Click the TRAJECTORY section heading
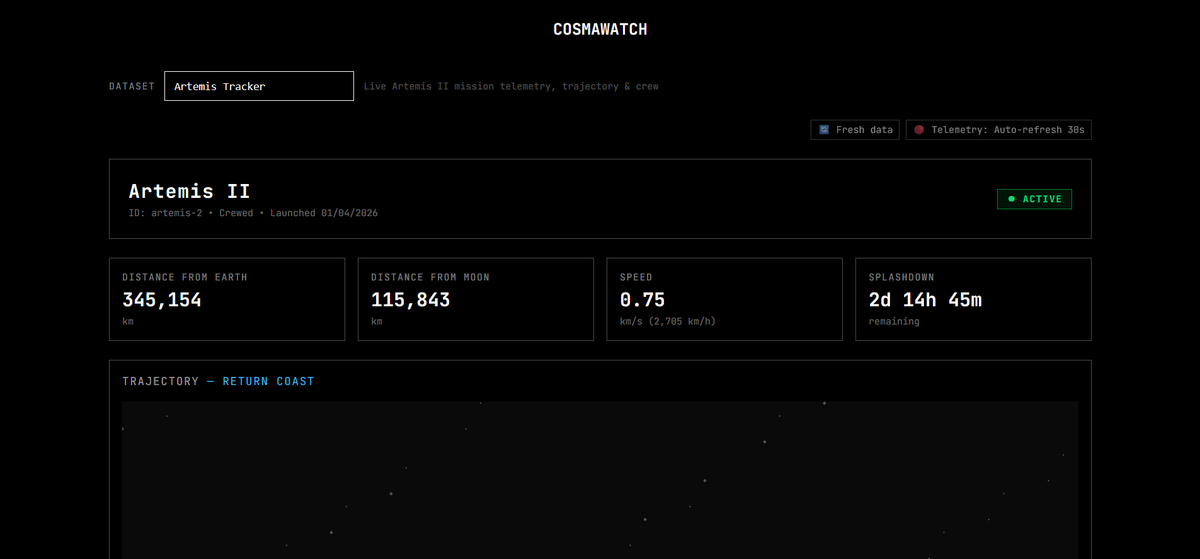Image resolution: width=1200 pixels, height=559 pixels. pos(160,381)
